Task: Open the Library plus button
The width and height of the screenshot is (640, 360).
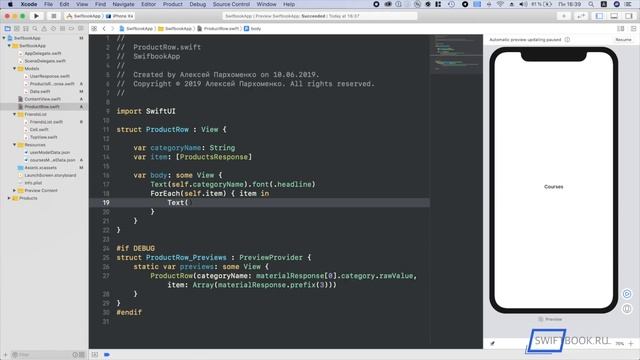Action: (564, 16)
